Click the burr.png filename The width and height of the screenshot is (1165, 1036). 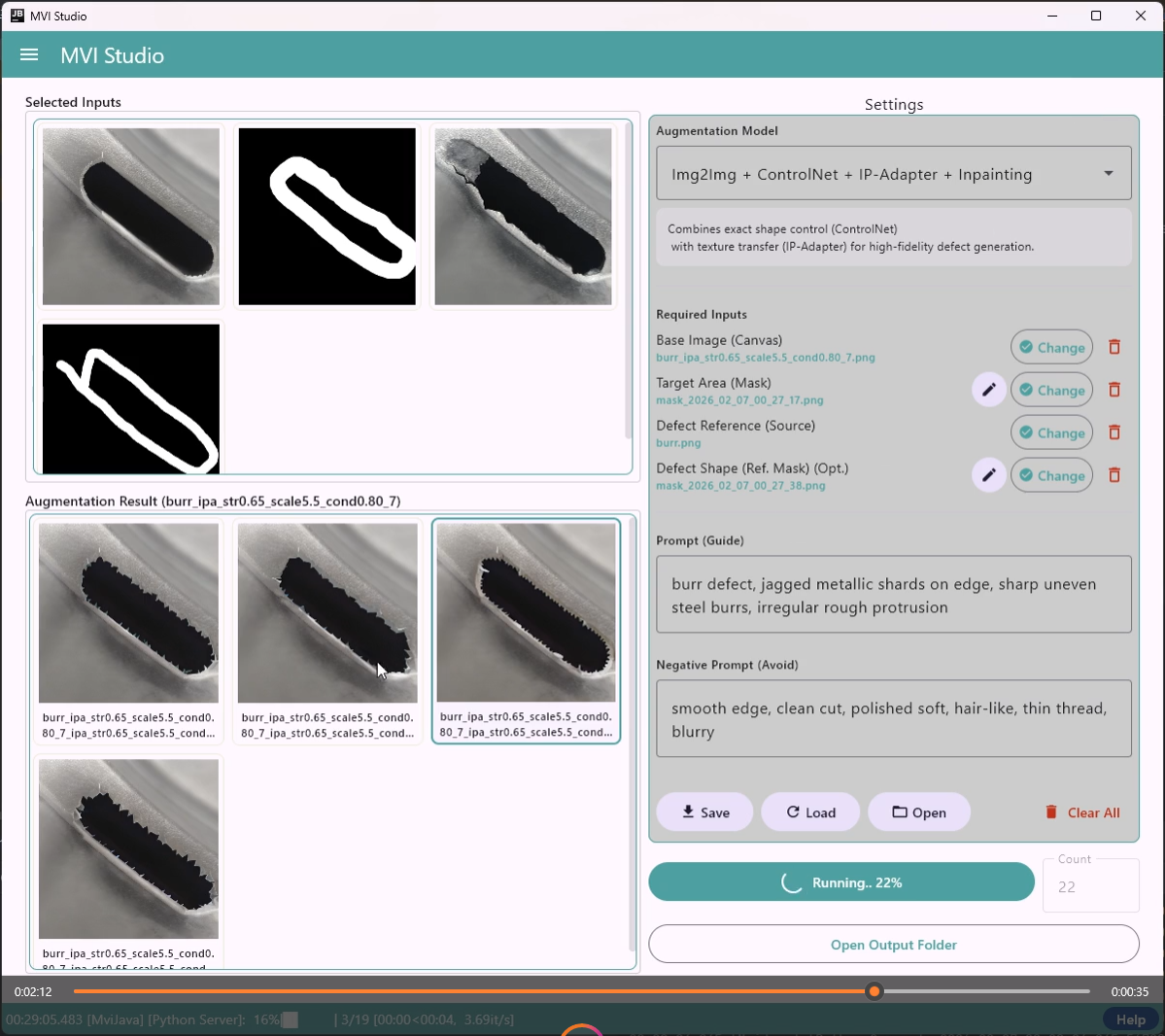pos(678,443)
